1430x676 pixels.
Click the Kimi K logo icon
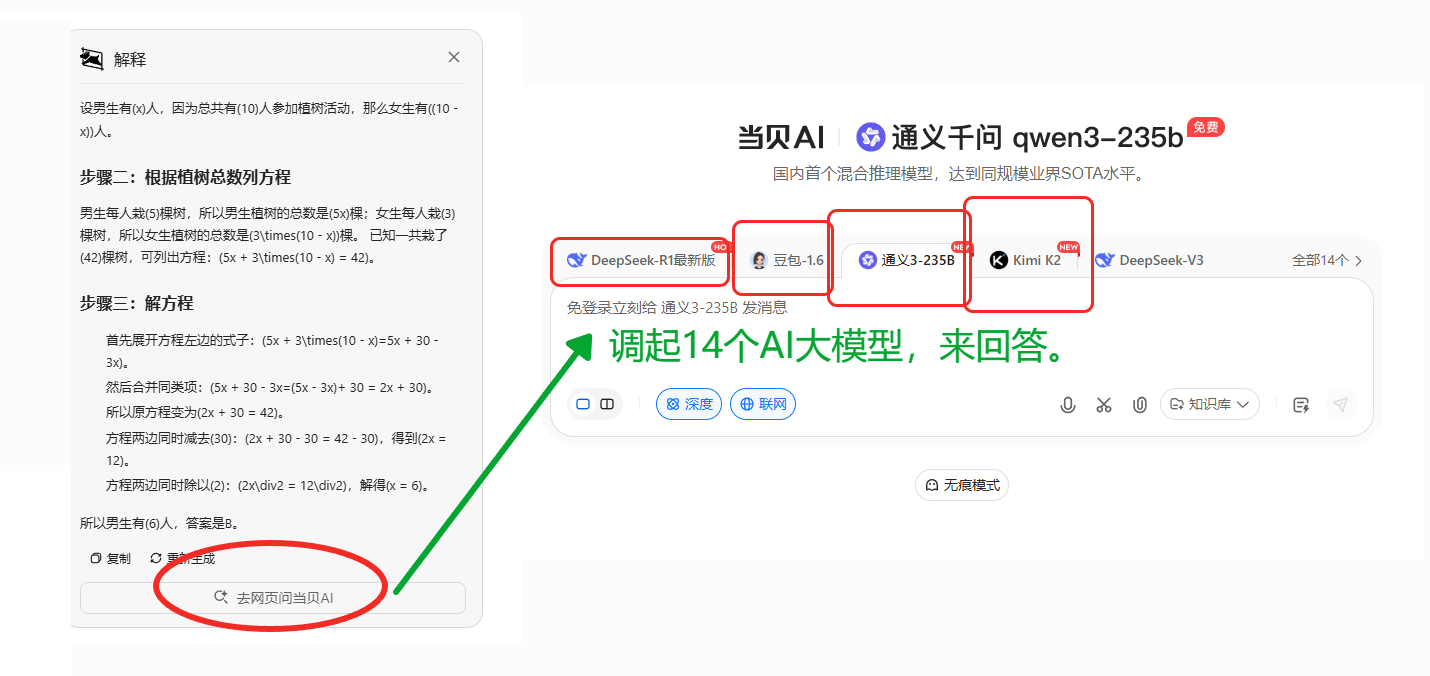(998, 260)
